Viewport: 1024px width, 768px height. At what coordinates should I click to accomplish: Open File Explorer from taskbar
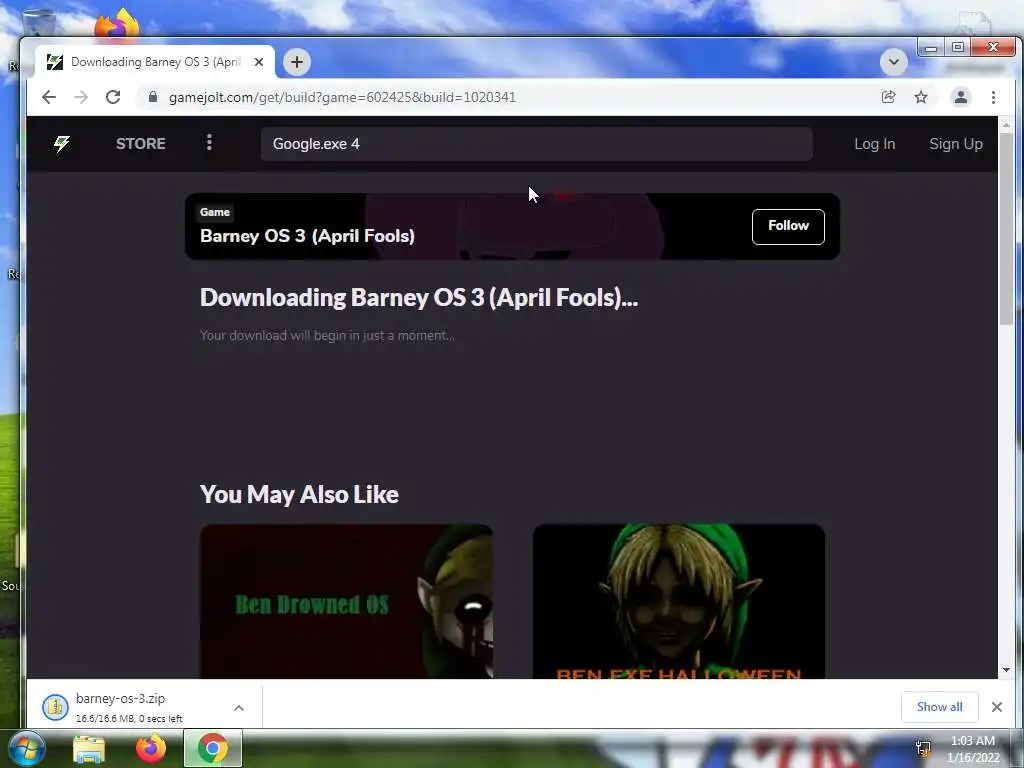point(89,749)
